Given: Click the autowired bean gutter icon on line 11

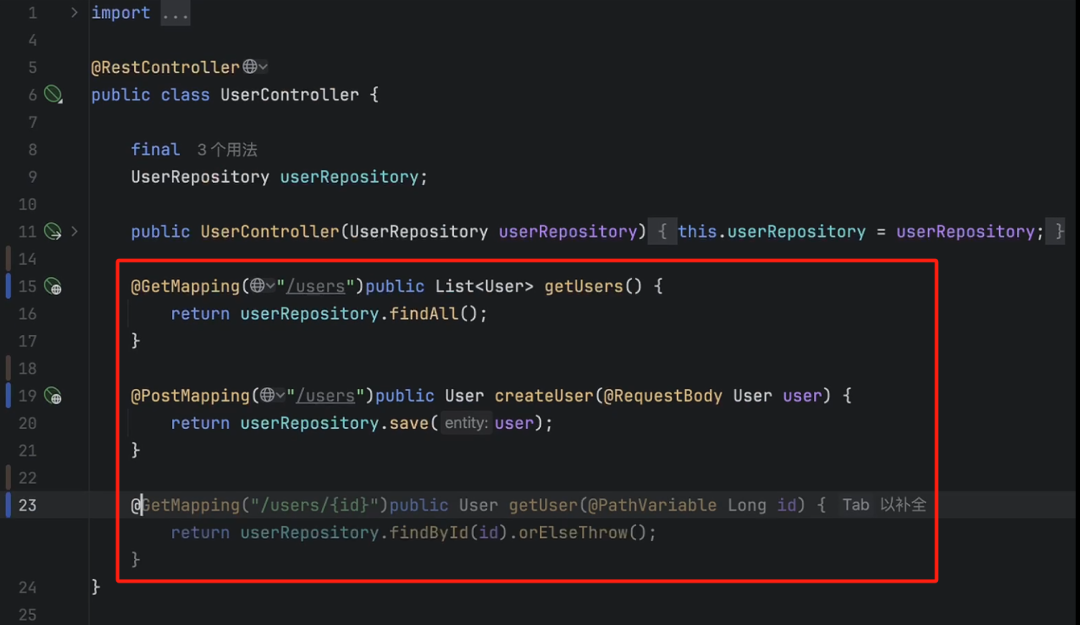Looking at the screenshot, I should [x=55, y=231].
